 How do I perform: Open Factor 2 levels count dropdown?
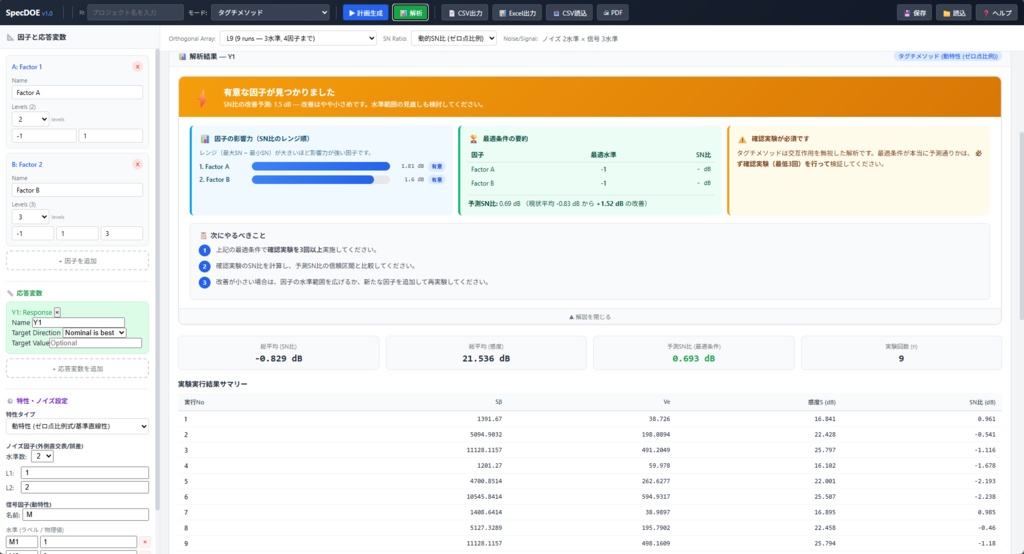point(30,216)
